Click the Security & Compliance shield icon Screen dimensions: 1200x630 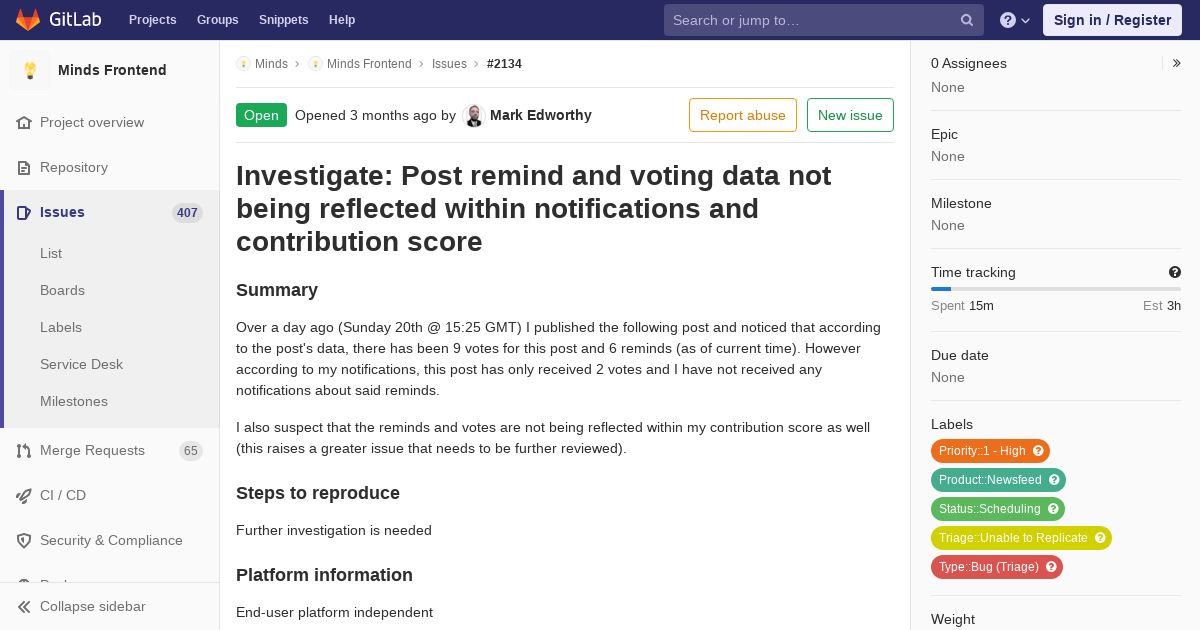pos(24,541)
